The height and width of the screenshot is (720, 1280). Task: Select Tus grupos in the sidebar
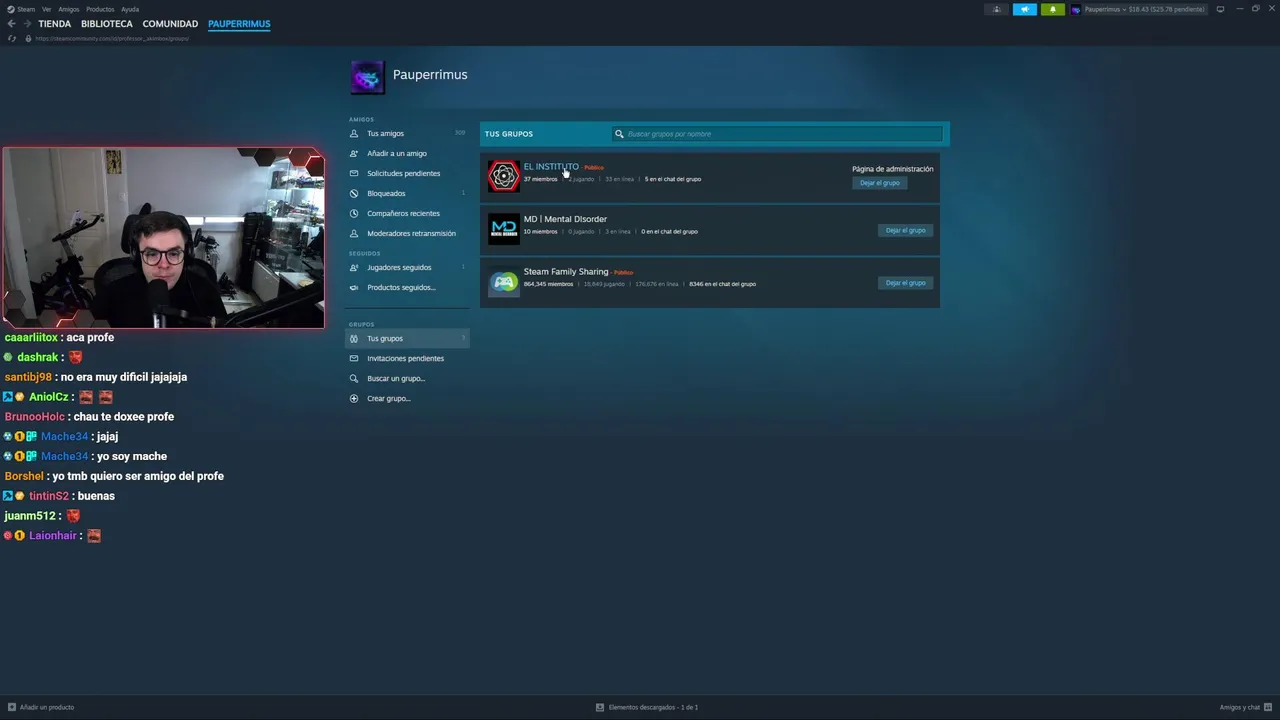407,338
